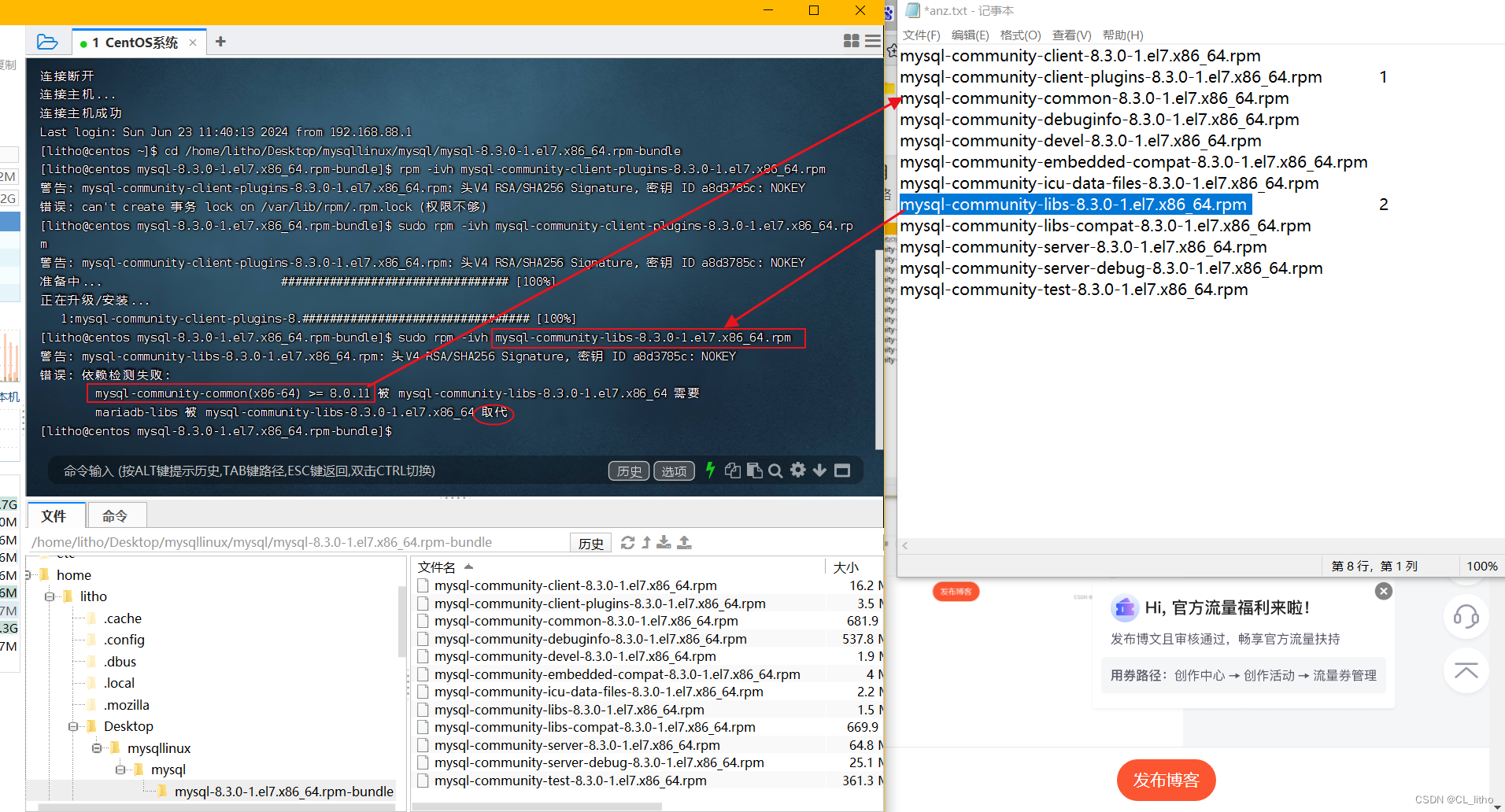Click file icon of mysql-community-icu-data-files row
The width and height of the screenshot is (1505, 812).
point(423,692)
